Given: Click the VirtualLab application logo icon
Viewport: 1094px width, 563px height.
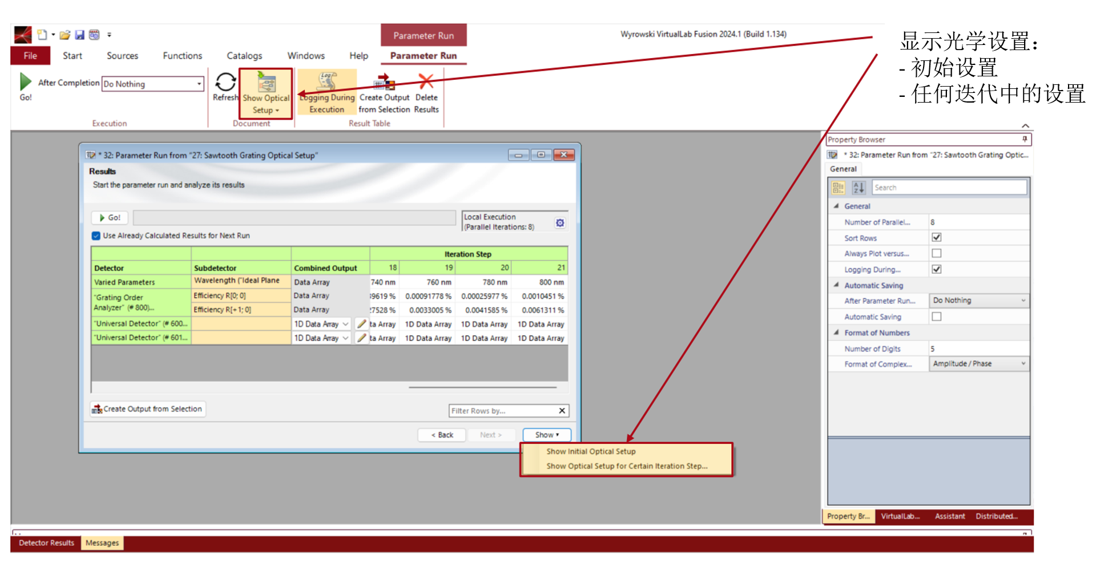Looking at the screenshot, I should pyautogui.click(x=23, y=34).
